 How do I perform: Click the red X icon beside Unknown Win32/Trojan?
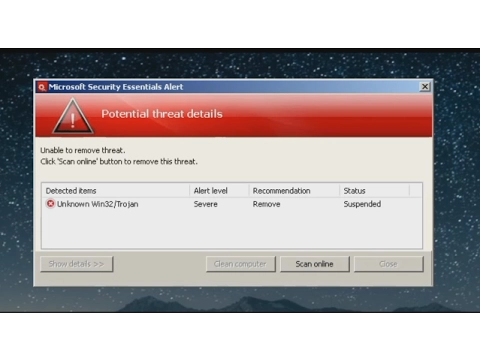click(50, 204)
